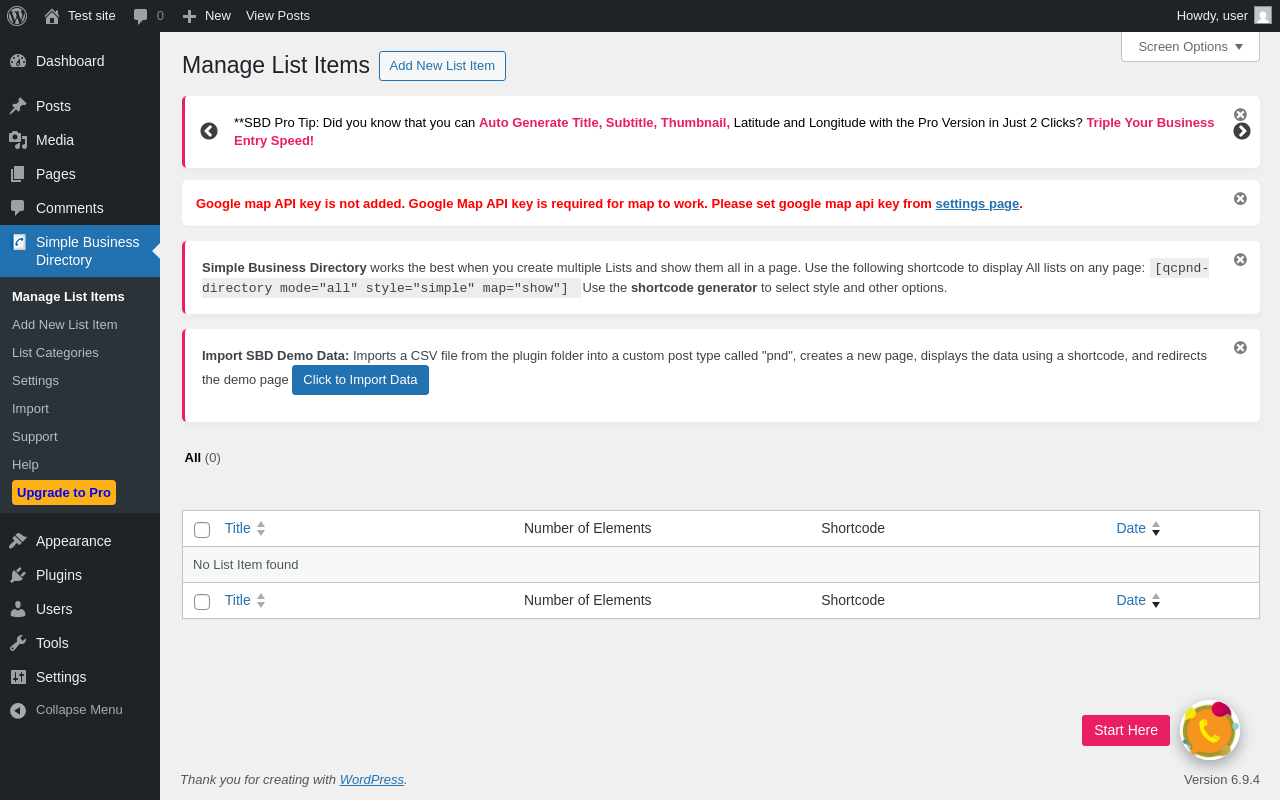Sort by Title in table header
Image resolution: width=1280 pixels, height=800 pixels.
(x=245, y=528)
